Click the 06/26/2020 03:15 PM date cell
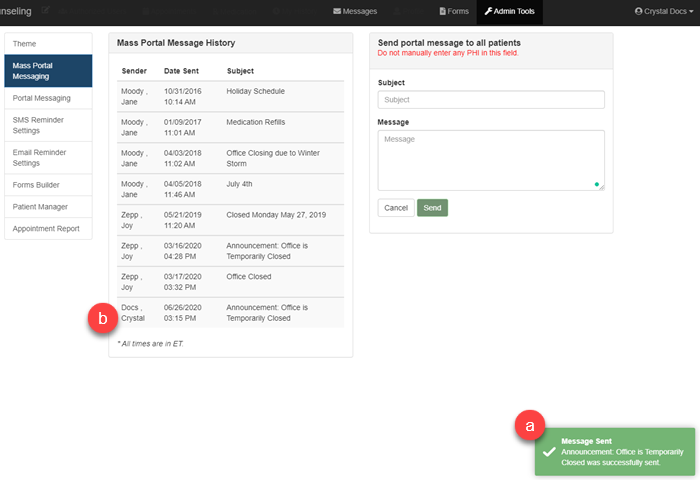 pos(183,313)
